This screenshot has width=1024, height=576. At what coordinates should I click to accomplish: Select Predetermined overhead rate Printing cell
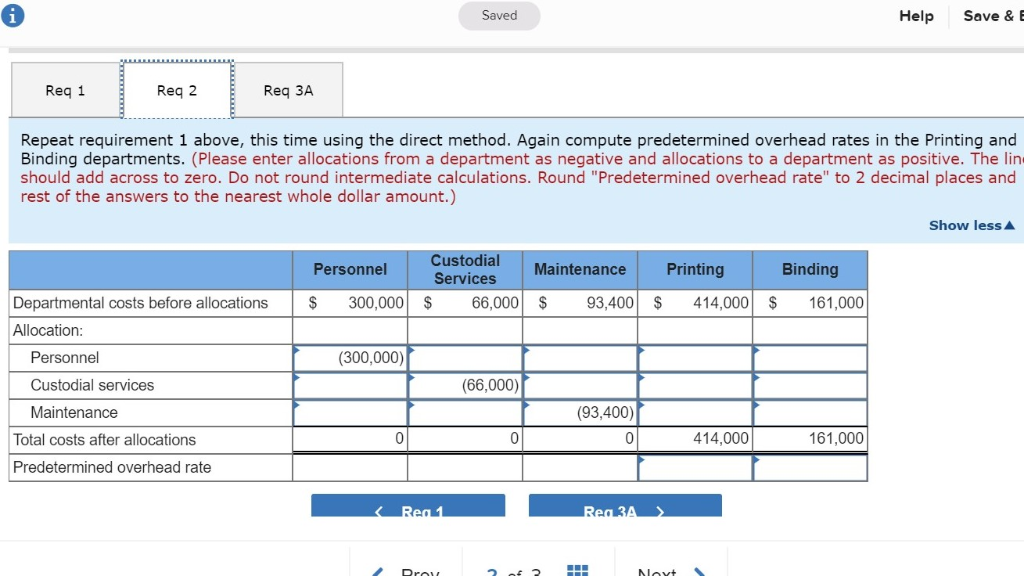click(x=695, y=468)
